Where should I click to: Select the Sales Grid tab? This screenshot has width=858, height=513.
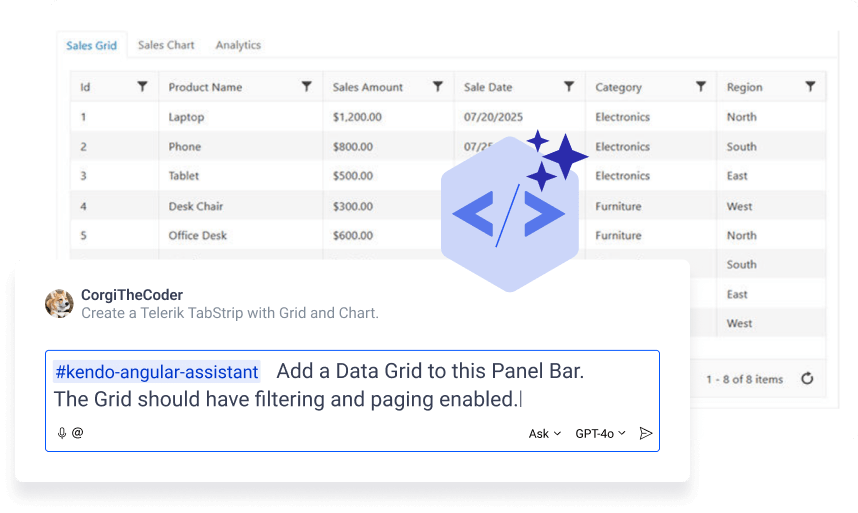point(91,45)
